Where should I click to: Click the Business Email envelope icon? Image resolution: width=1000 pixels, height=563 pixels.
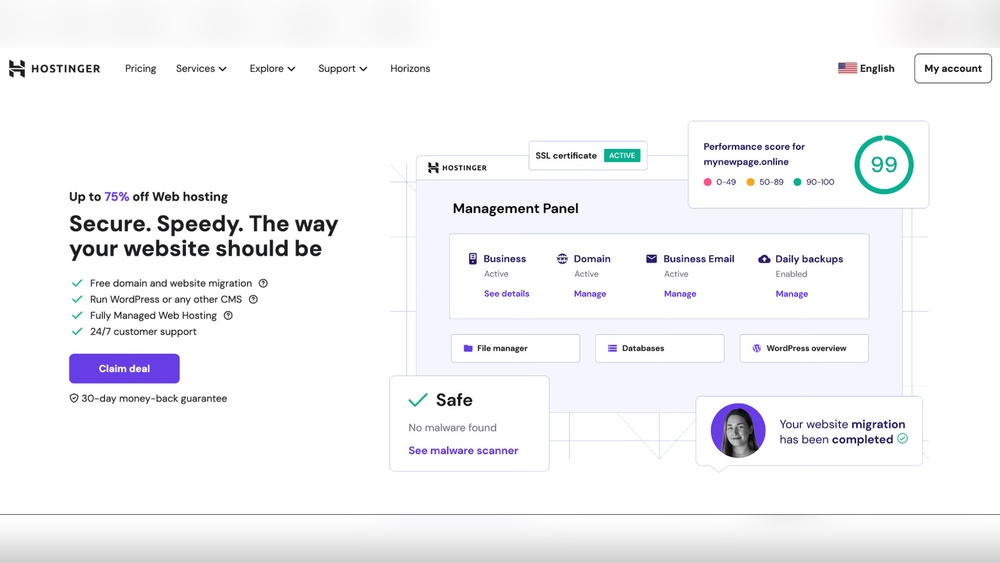point(651,258)
